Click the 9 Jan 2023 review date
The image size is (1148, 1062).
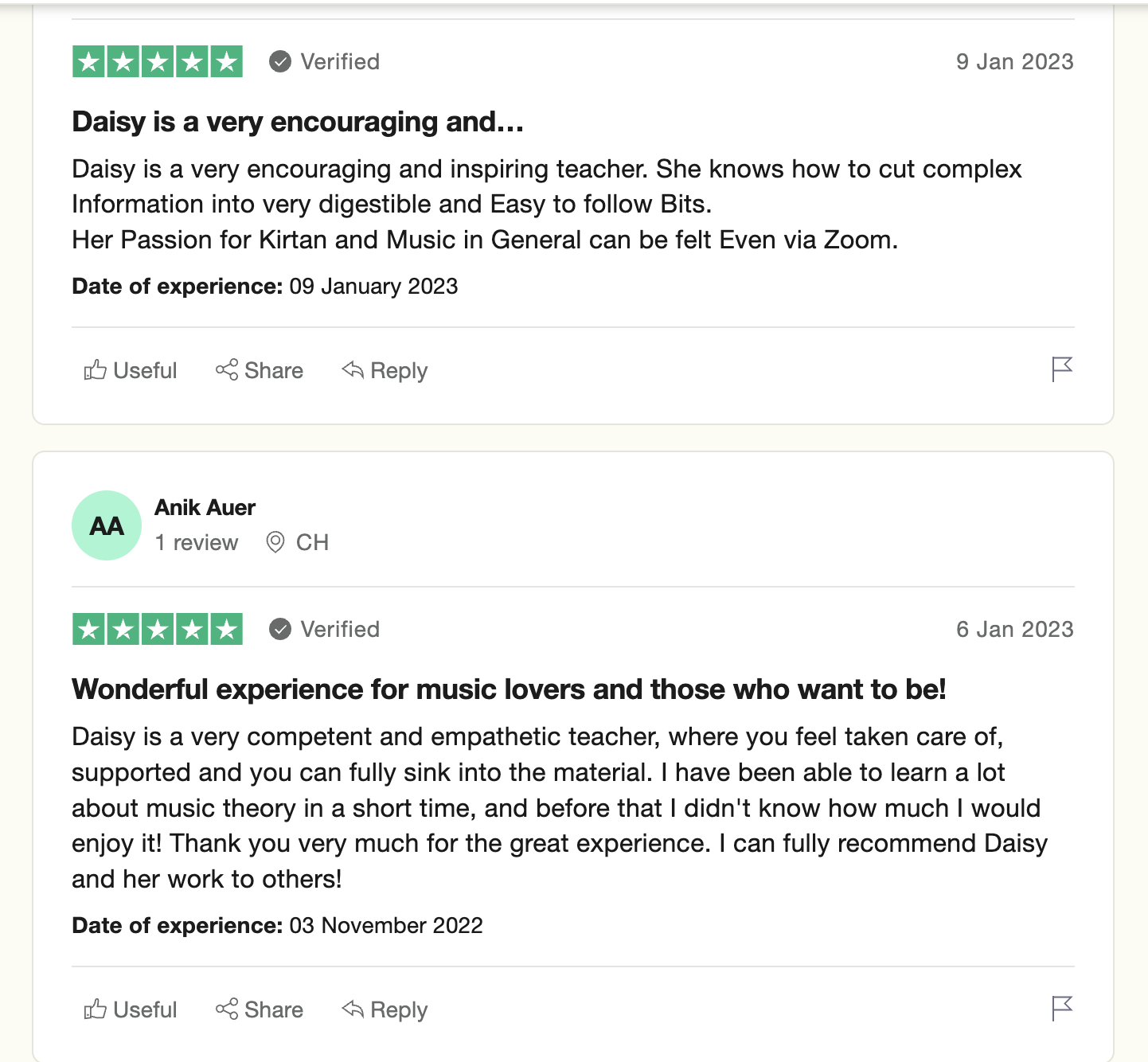tap(1014, 61)
